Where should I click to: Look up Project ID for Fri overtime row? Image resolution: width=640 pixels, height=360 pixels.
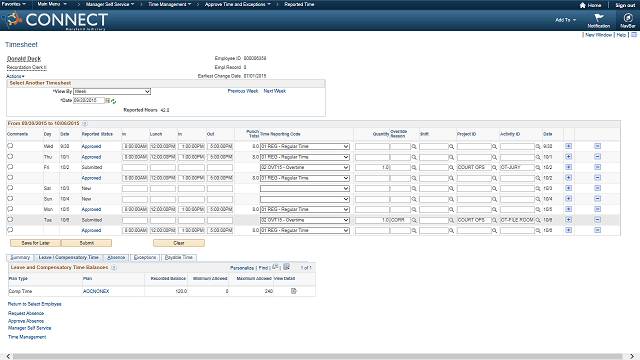pyautogui.click(x=494, y=167)
